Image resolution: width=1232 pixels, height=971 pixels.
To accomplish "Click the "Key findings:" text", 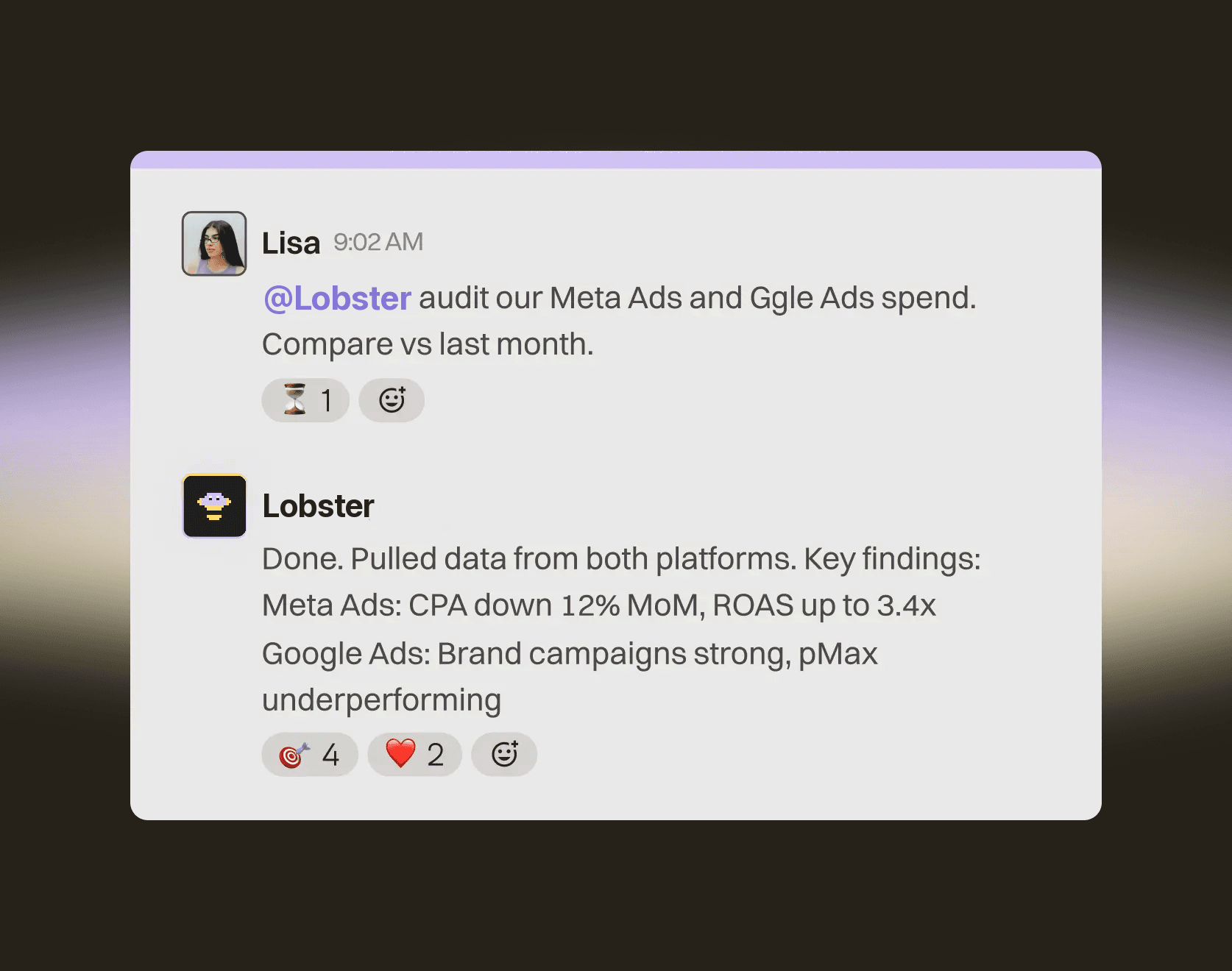I will [892, 559].
